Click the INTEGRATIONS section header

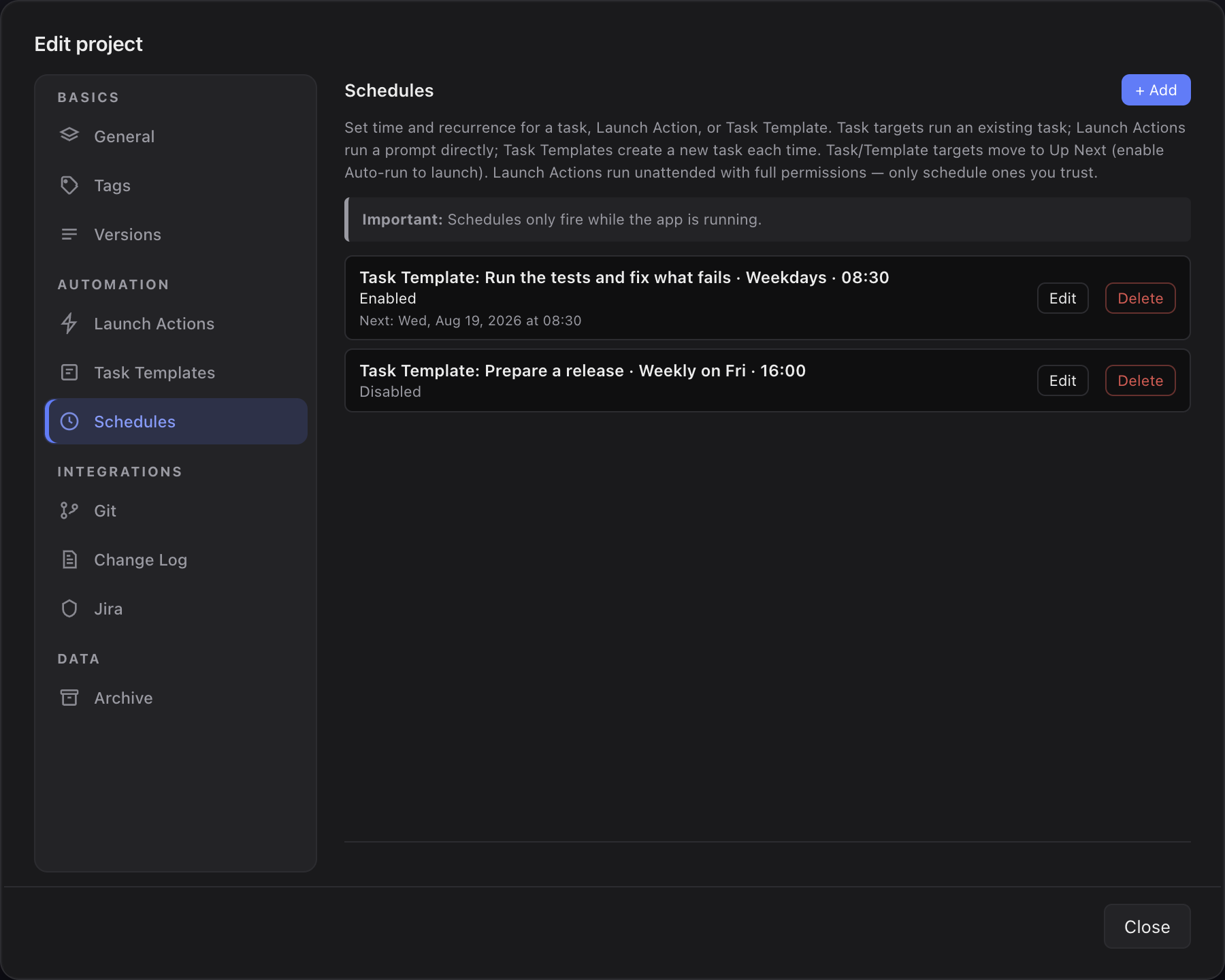[120, 472]
